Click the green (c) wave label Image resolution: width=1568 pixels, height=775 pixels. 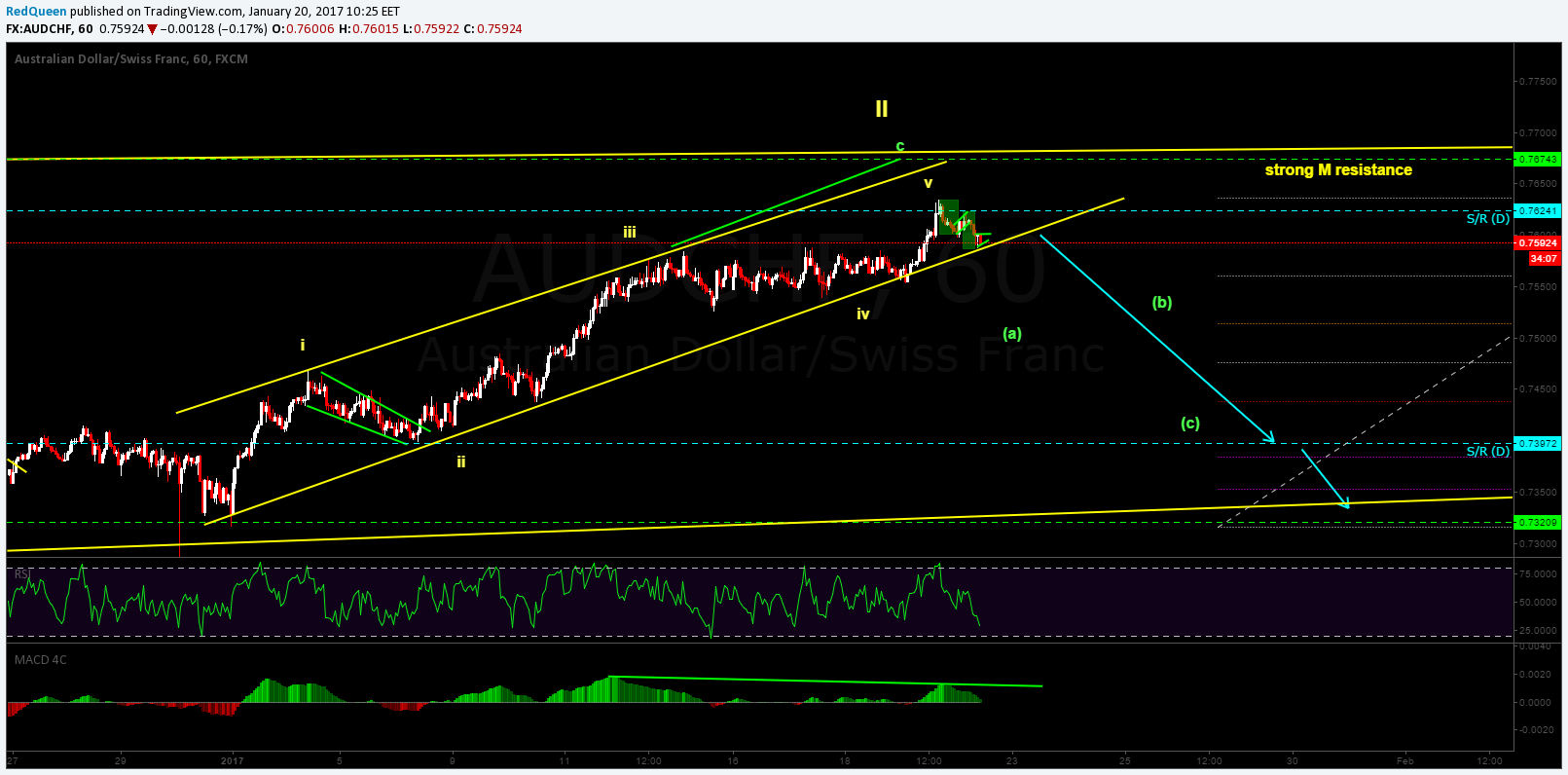(x=1190, y=423)
